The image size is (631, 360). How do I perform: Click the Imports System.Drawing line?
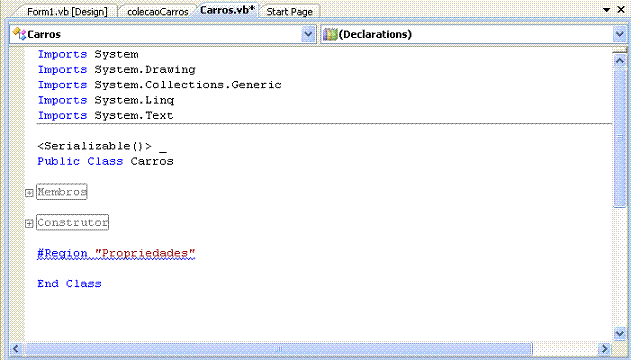117,70
